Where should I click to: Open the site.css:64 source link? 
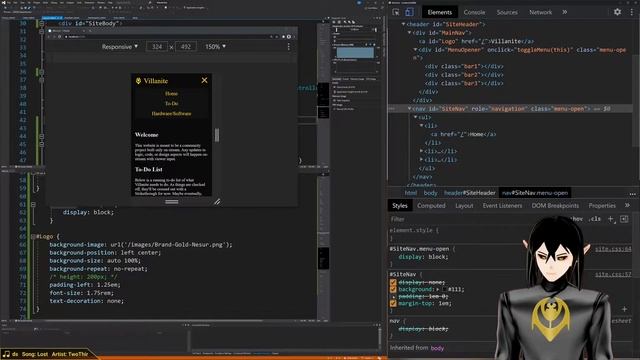click(613, 249)
